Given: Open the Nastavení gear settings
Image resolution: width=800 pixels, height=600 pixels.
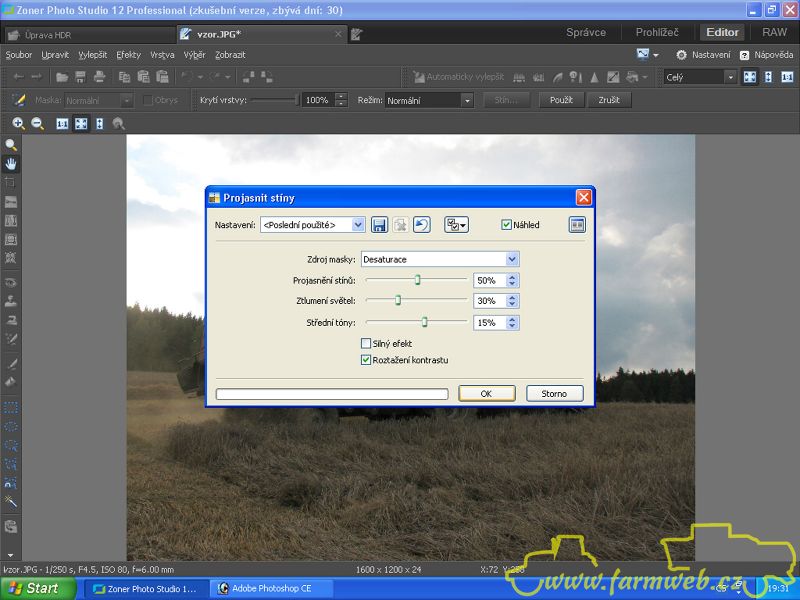Looking at the screenshot, I should point(704,55).
